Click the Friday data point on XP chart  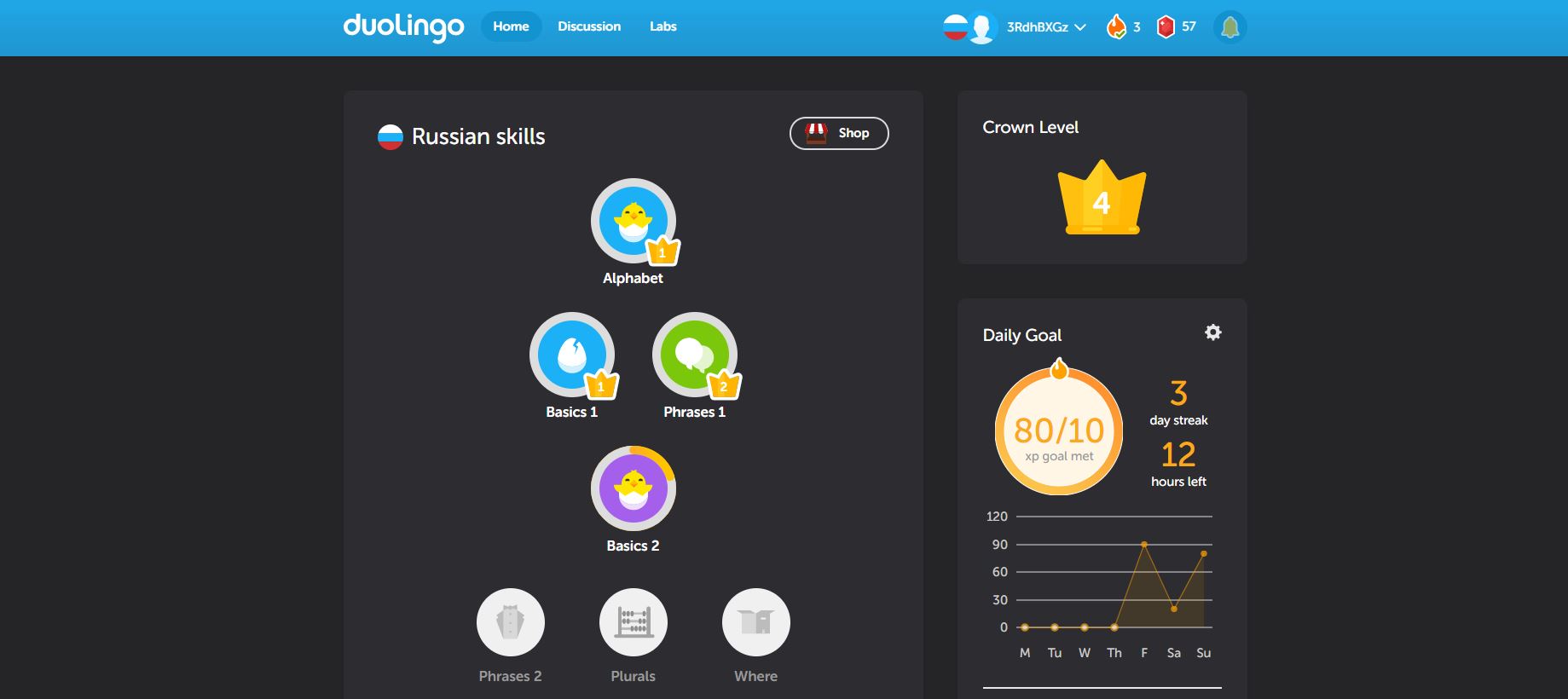pyautogui.click(x=1144, y=544)
